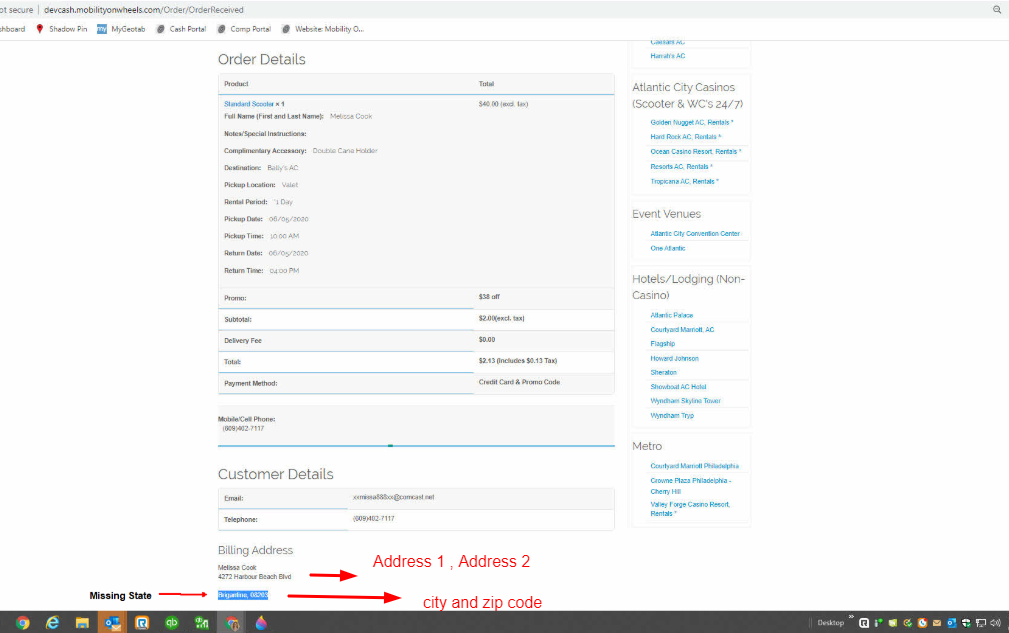Click the volume speaker tray icon
Viewport: 1009px width, 633px height.
pyautogui.click(x=995, y=622)
